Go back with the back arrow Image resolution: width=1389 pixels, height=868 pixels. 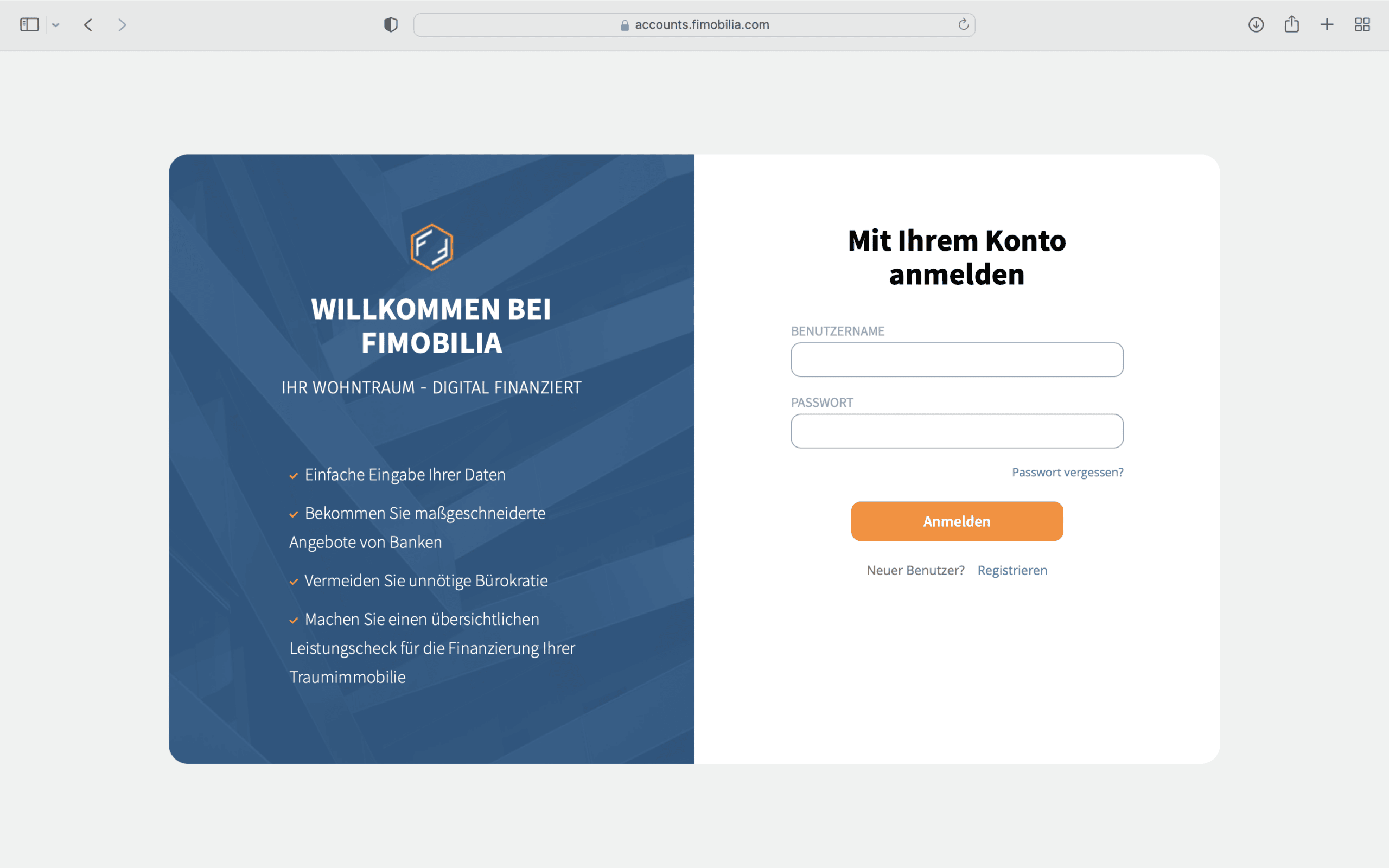pos(88,25)
